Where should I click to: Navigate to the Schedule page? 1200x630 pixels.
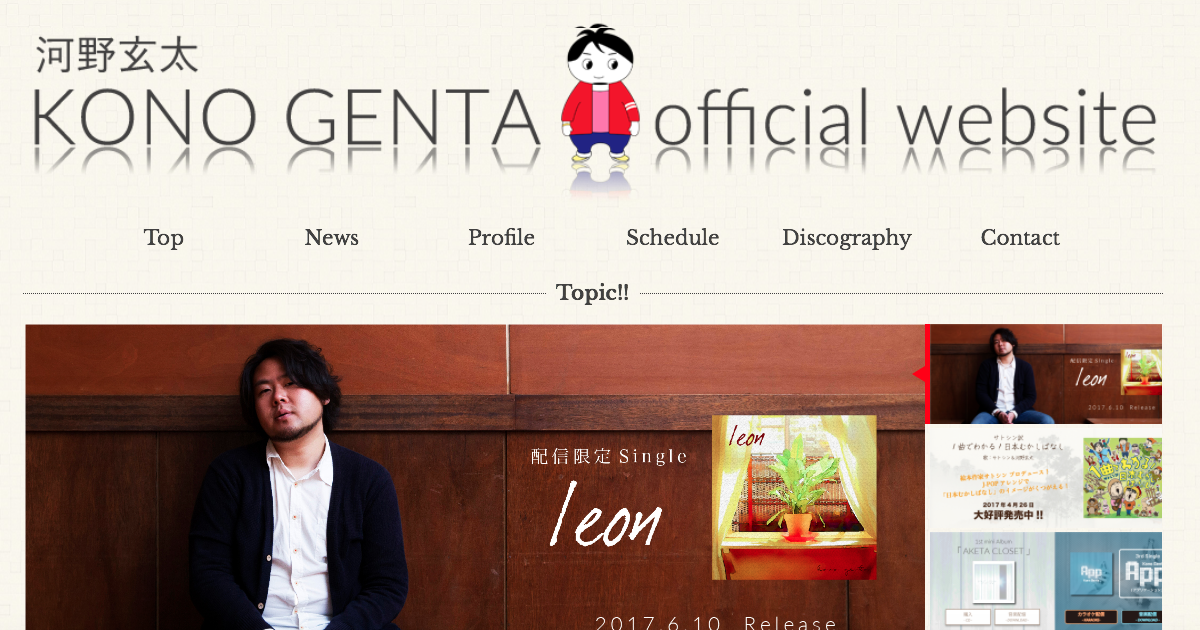click(672, 238)
